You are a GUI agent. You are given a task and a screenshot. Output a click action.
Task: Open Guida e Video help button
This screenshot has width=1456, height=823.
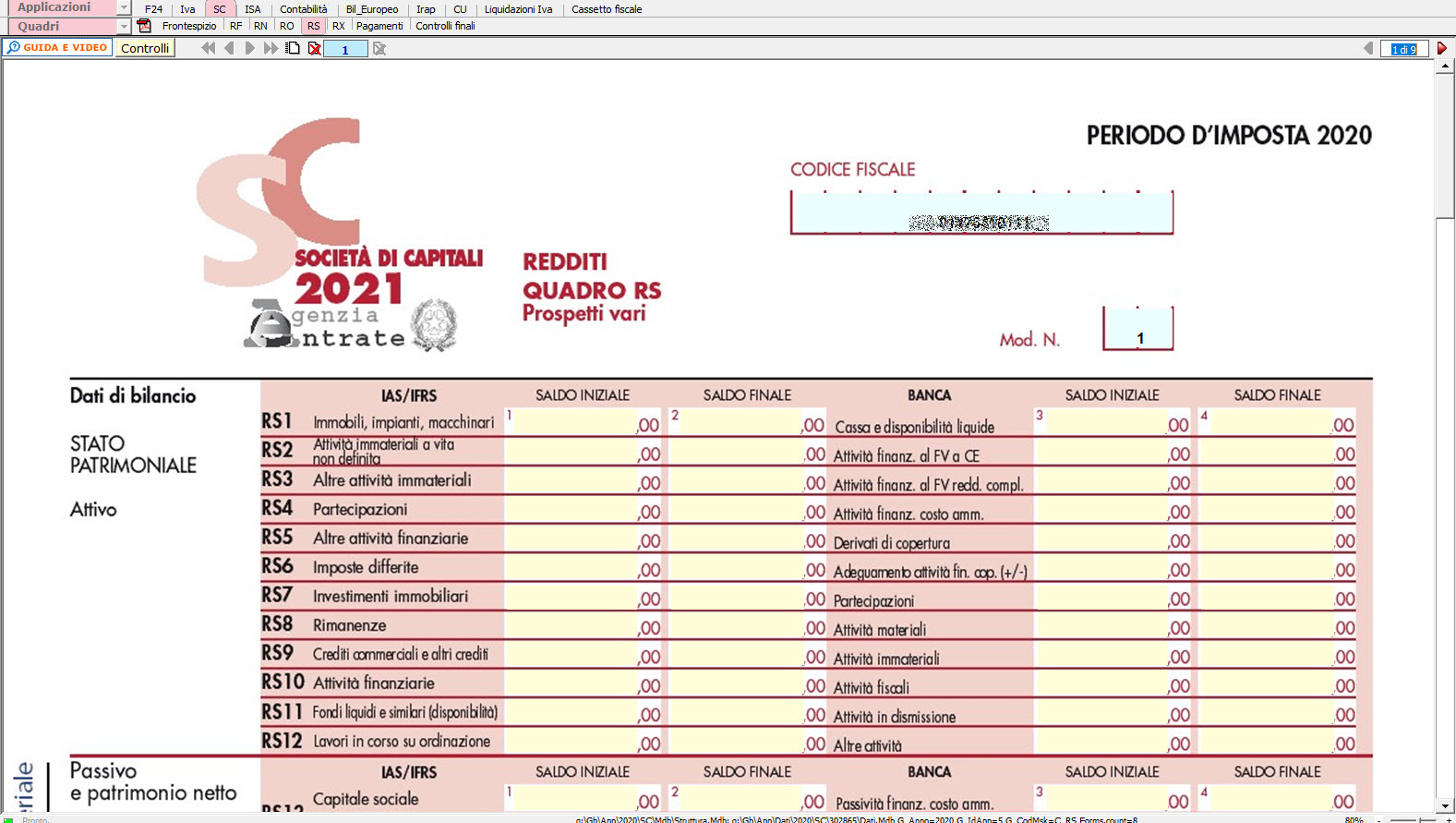pos(57,47)
